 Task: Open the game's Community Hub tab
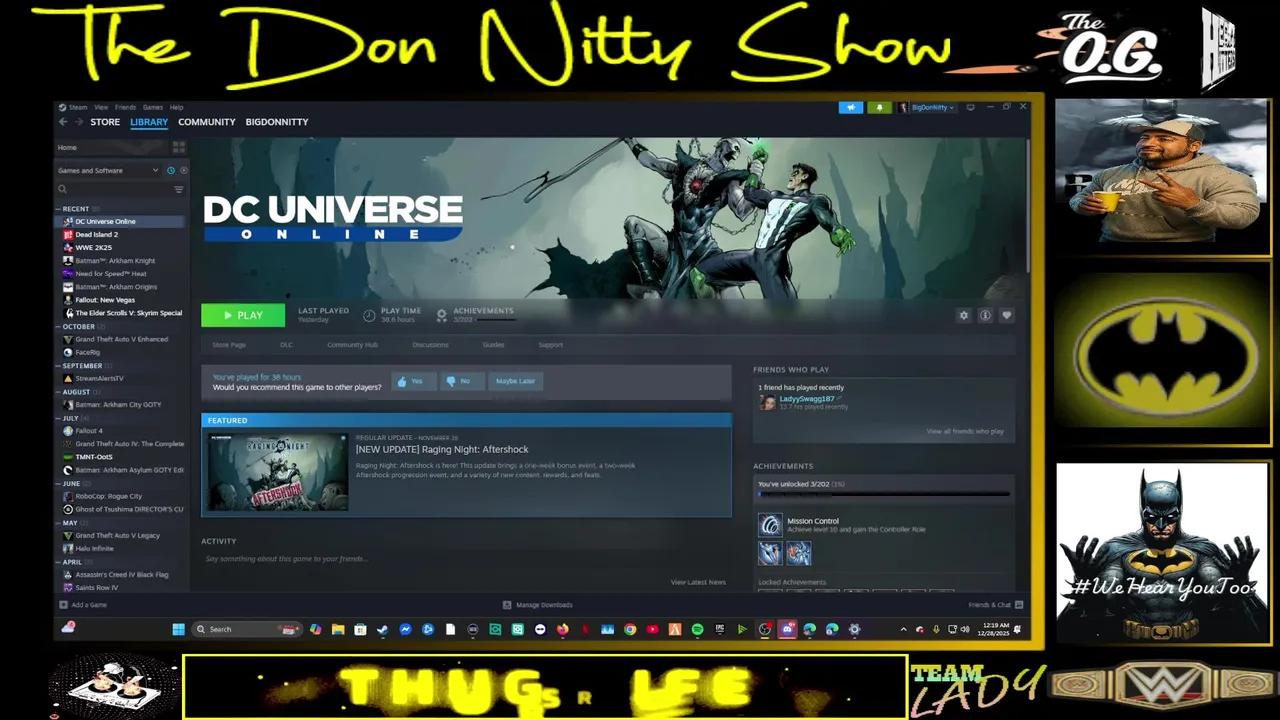pyautogui.click(x=352, y=345)
